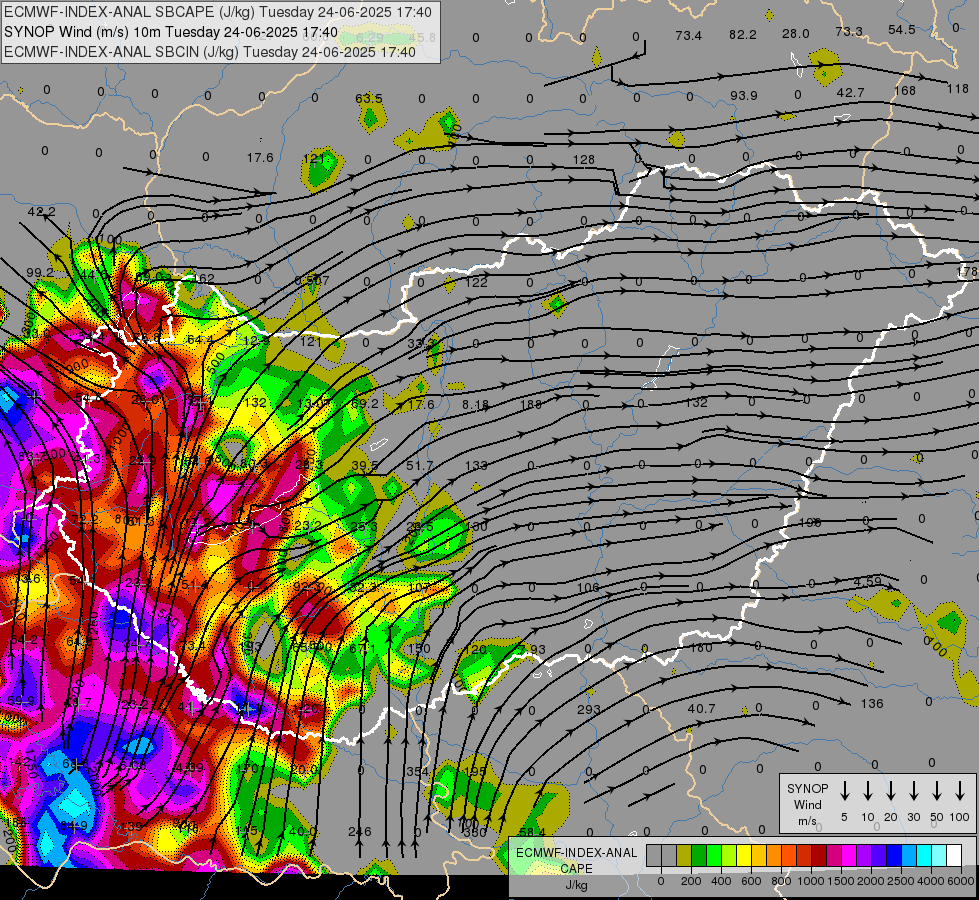Screen dimensions: 979x900
Task: Click the map value 128
Action: tap(584, 160)
